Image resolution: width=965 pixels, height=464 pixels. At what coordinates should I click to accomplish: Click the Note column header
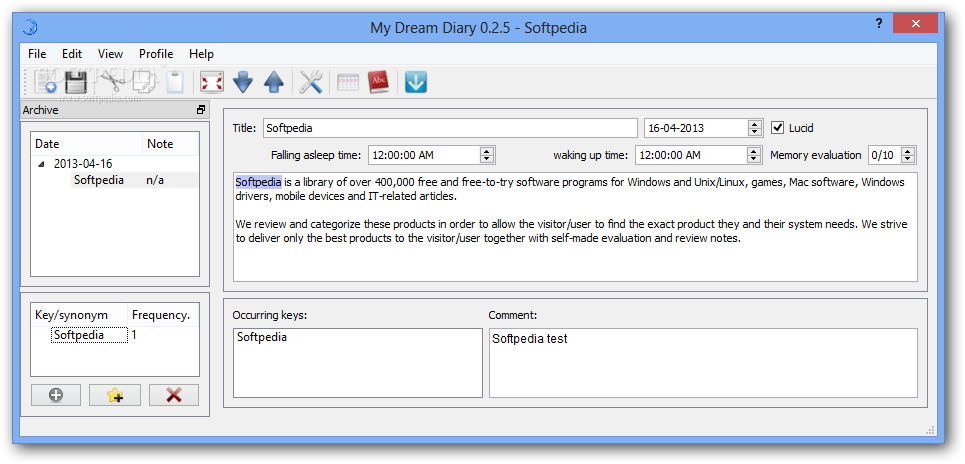170,144
